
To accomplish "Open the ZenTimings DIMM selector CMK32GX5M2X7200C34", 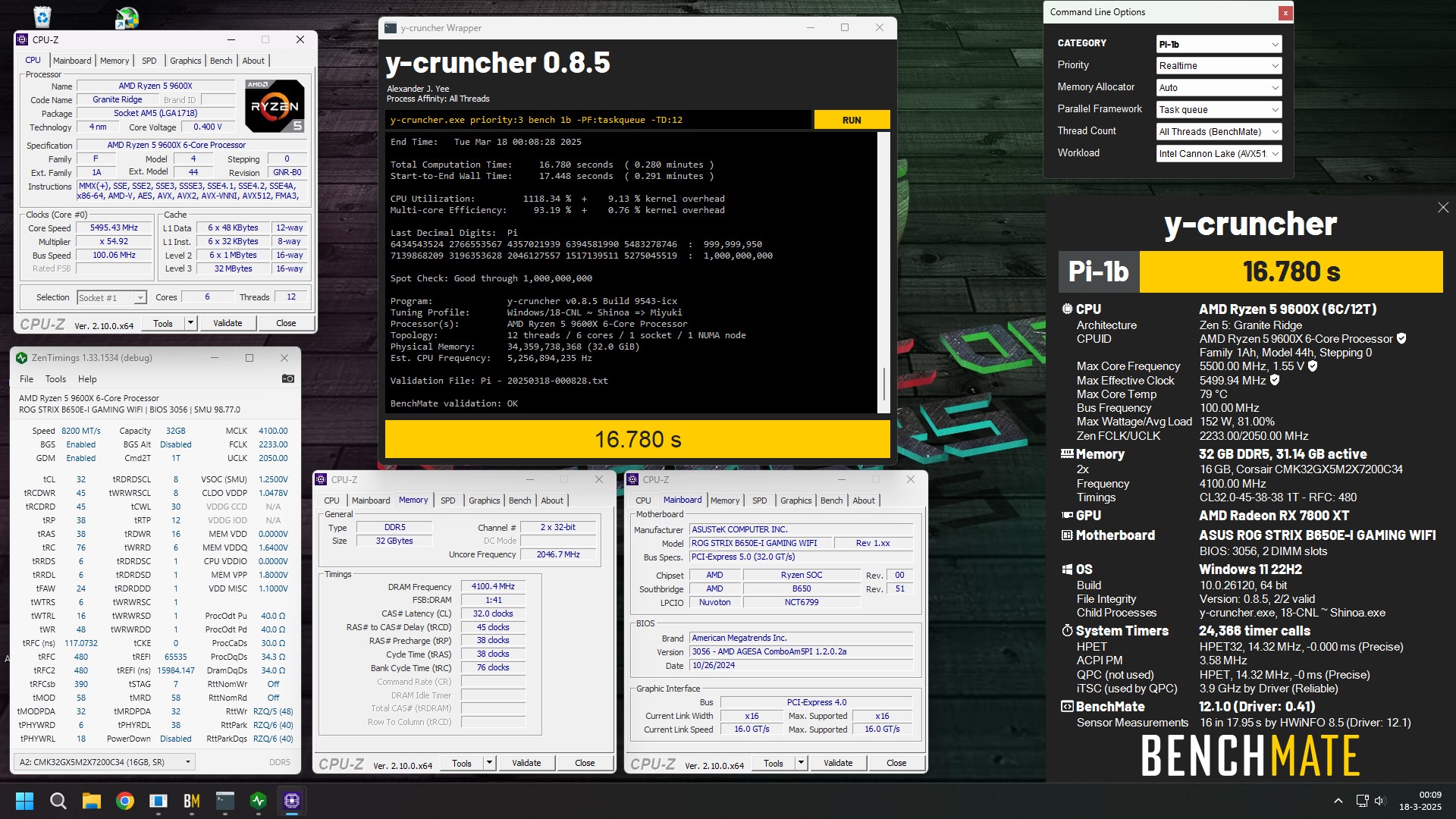I will pos(105,762).
